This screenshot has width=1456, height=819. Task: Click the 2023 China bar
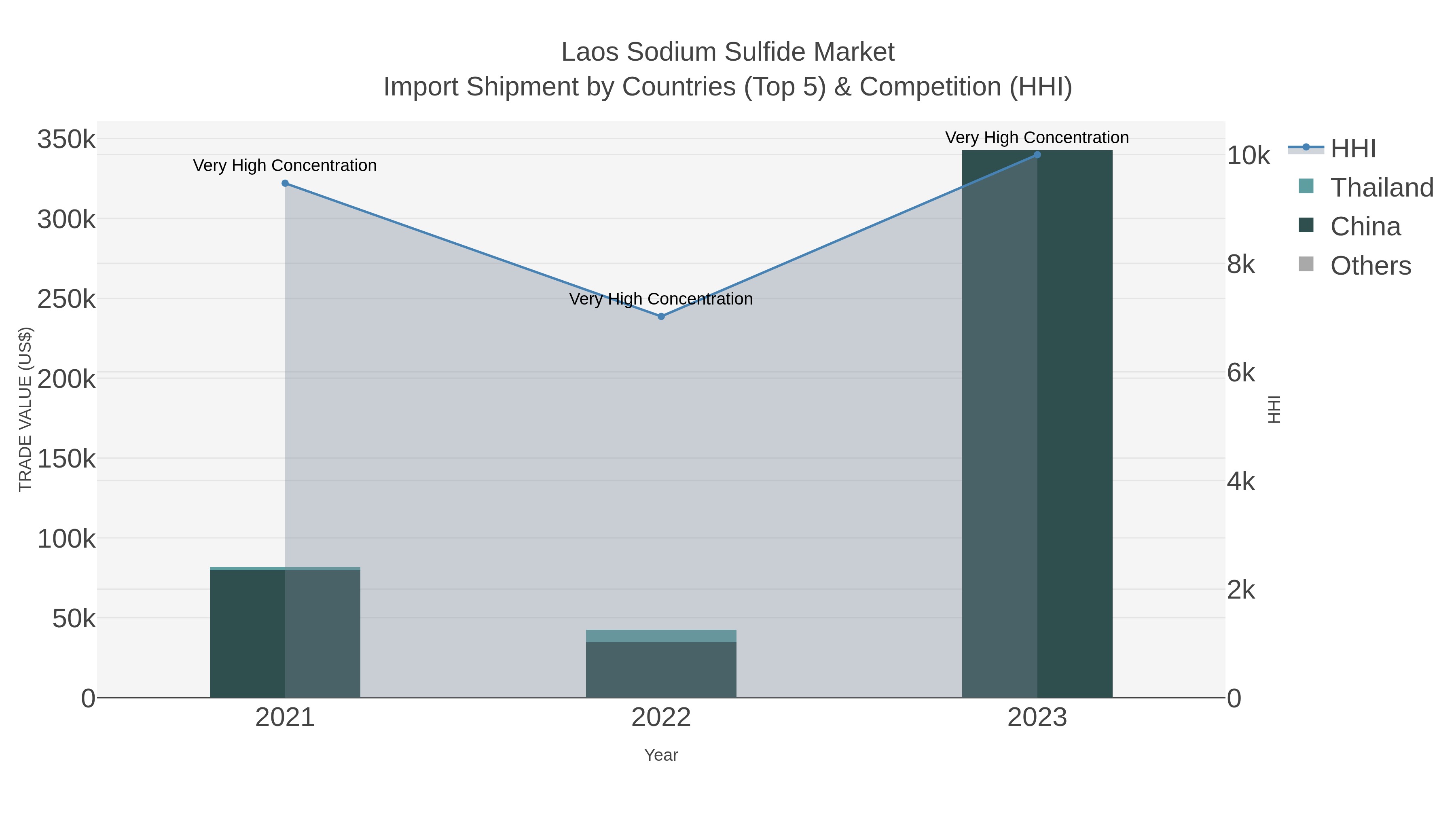coord(1037,424)
